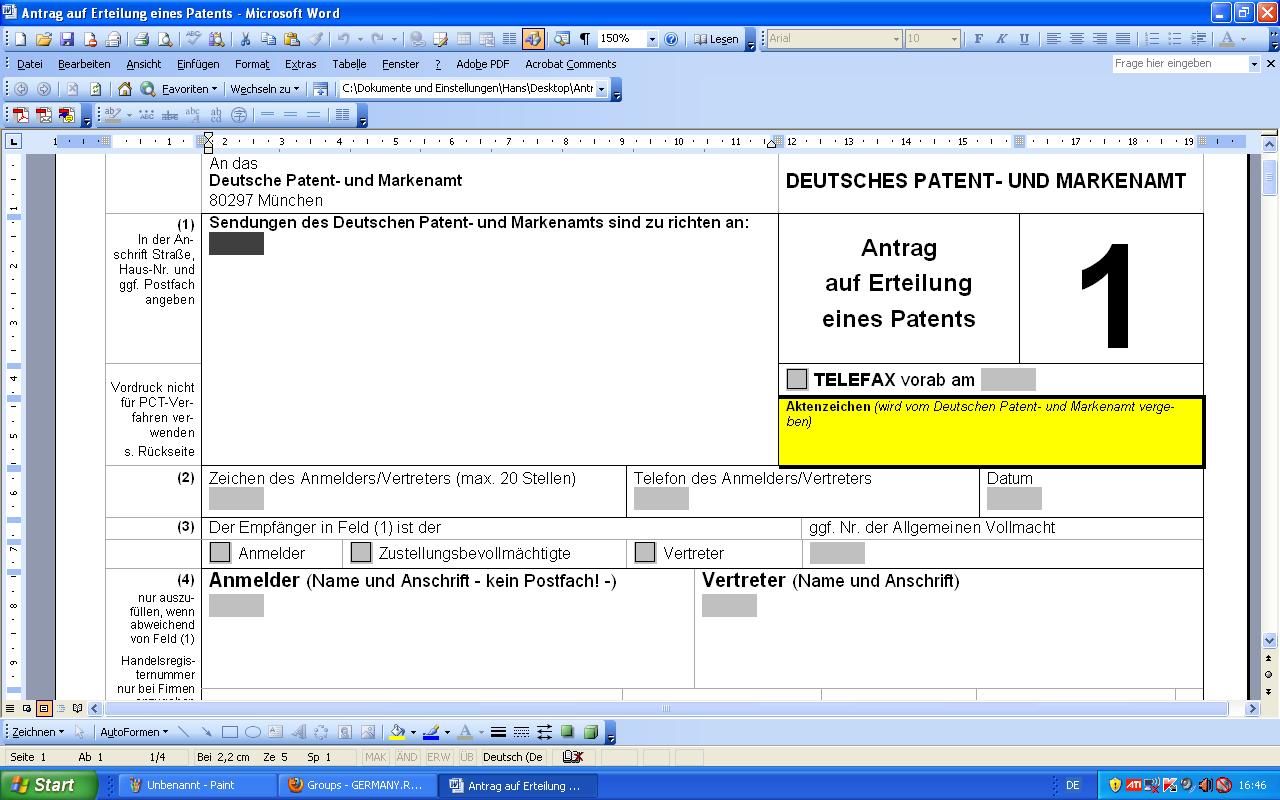This screenshot has height=800, width=1280.
Task: Open the Zeichnen menu dropdown
Action: point(38,732)
